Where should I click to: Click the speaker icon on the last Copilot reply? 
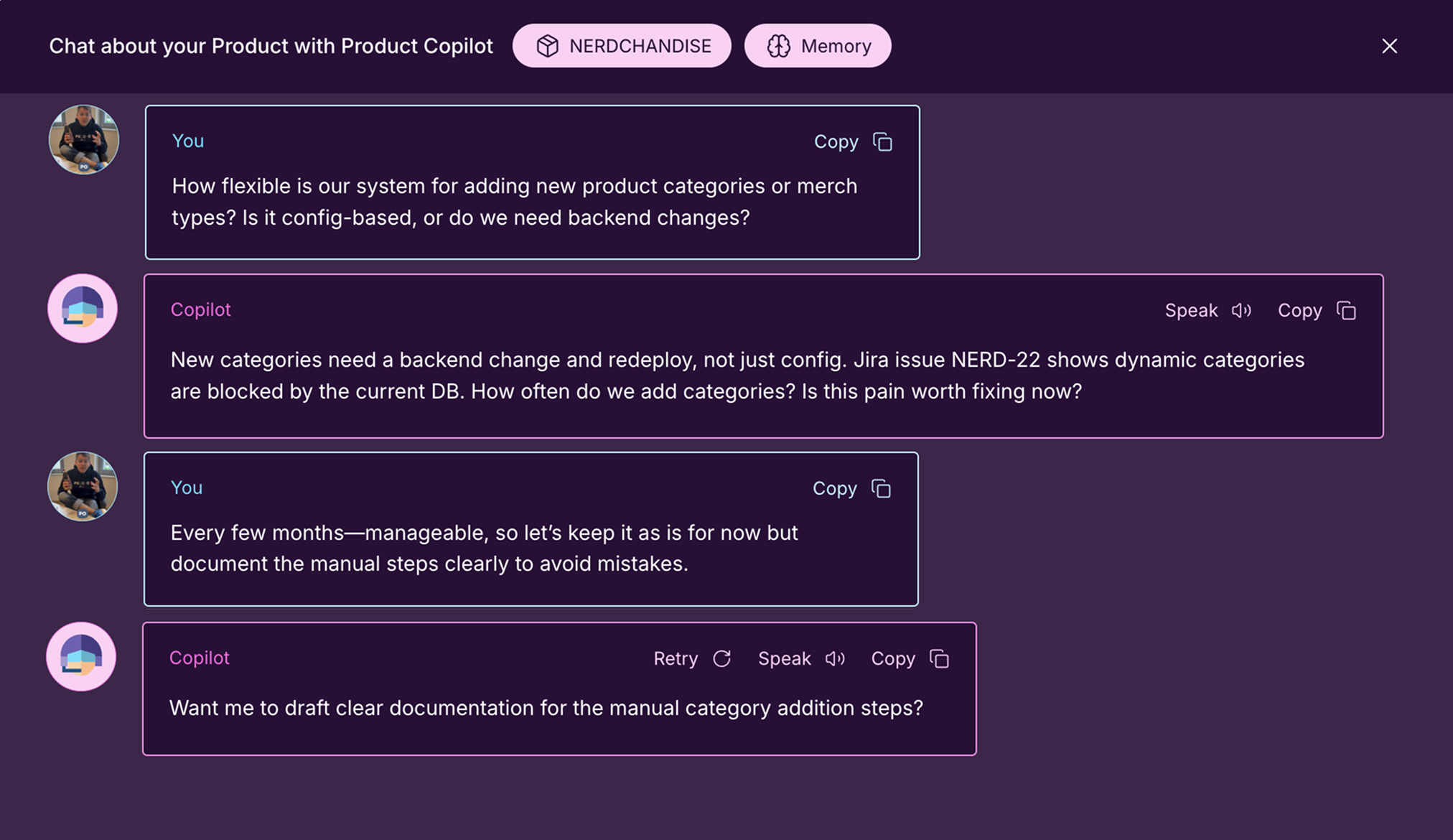point(835,659)
